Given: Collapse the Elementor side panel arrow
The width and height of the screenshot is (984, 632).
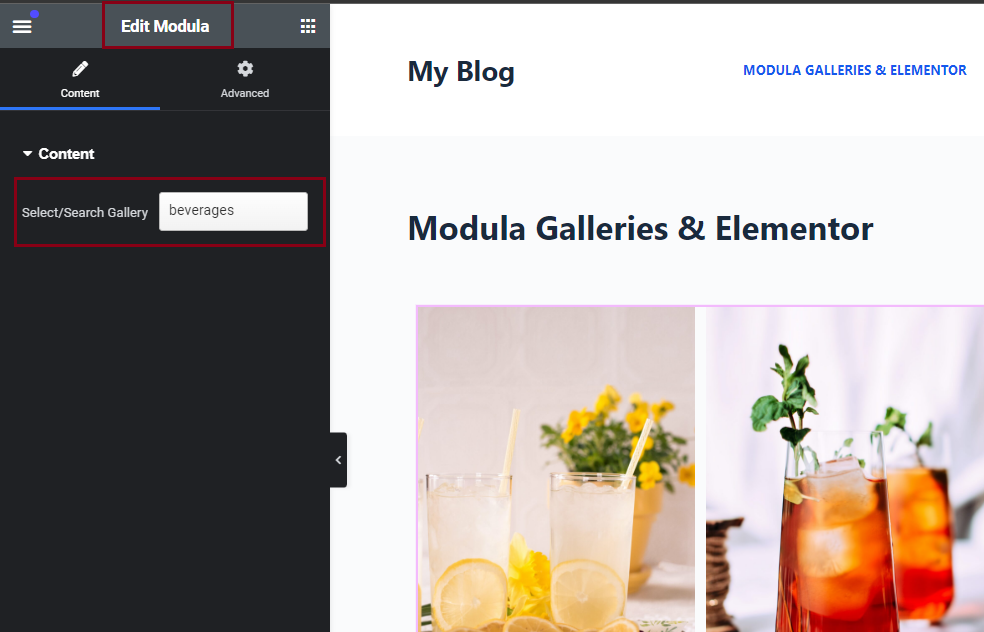Looking at the screenshot, I should (338, 460).
